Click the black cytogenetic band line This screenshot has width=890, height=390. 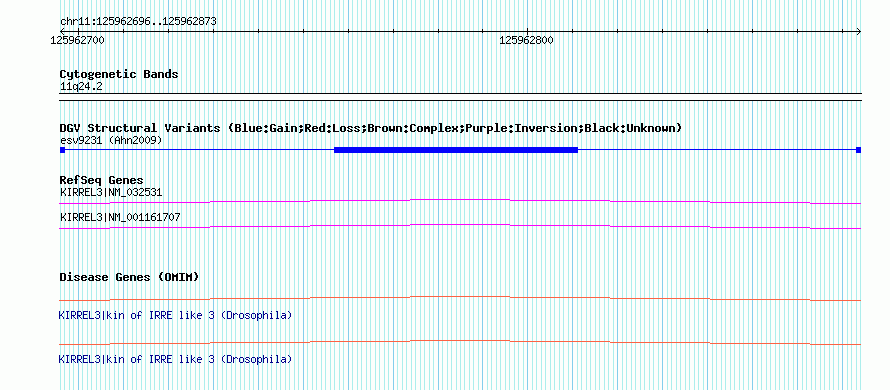point(460,97)
